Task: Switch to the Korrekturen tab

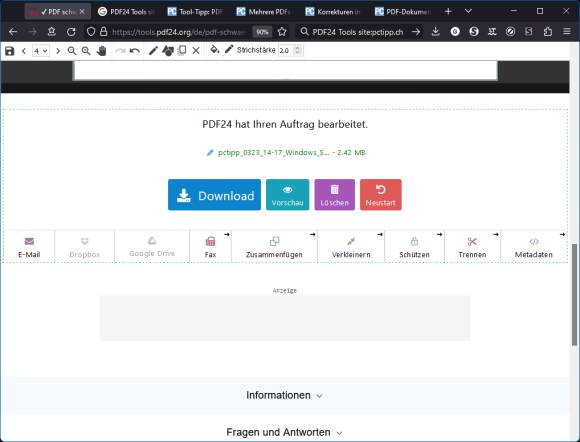Action: pos(333,12)
